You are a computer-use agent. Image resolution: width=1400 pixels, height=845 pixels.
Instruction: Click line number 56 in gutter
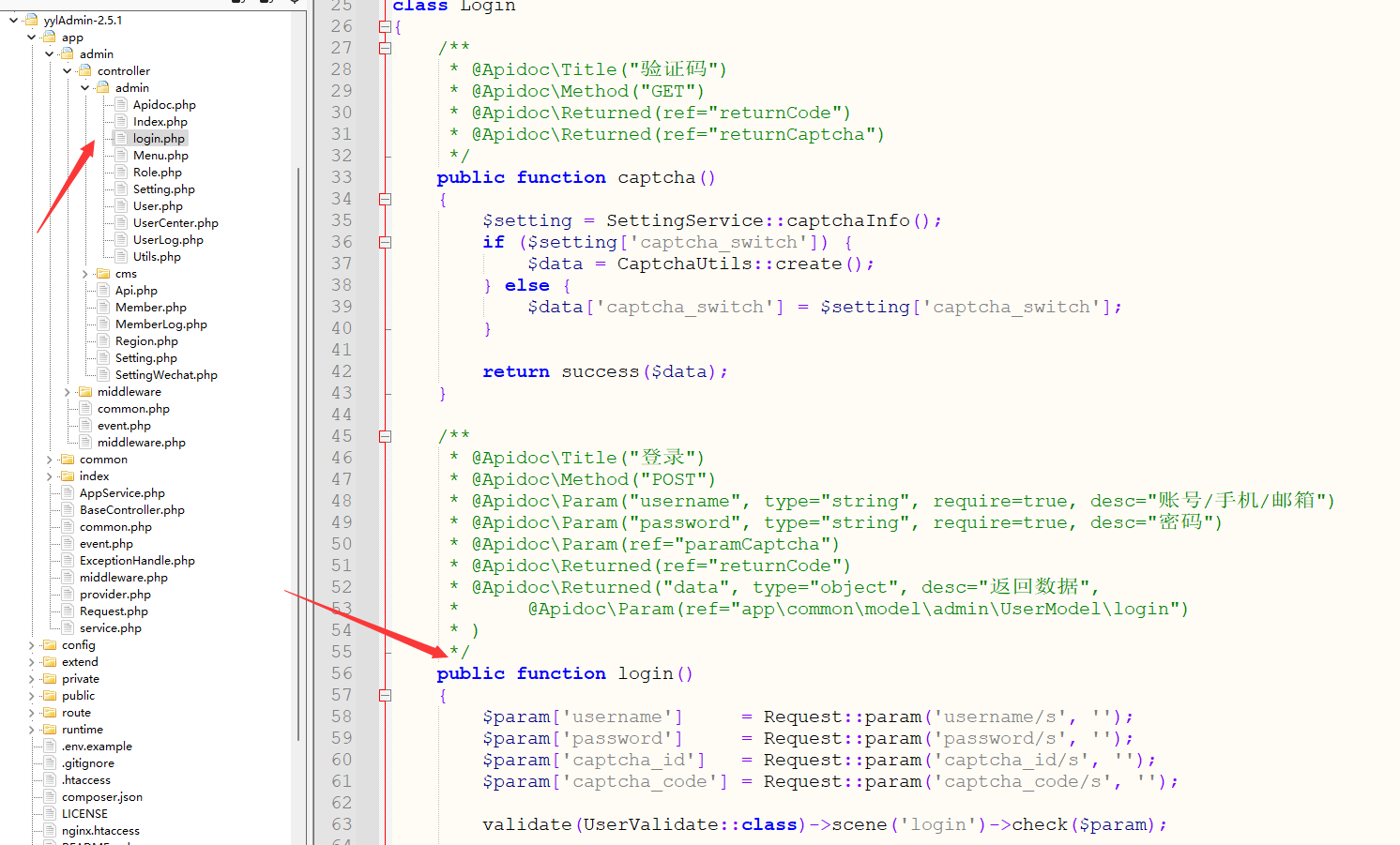tap(342, 673)
